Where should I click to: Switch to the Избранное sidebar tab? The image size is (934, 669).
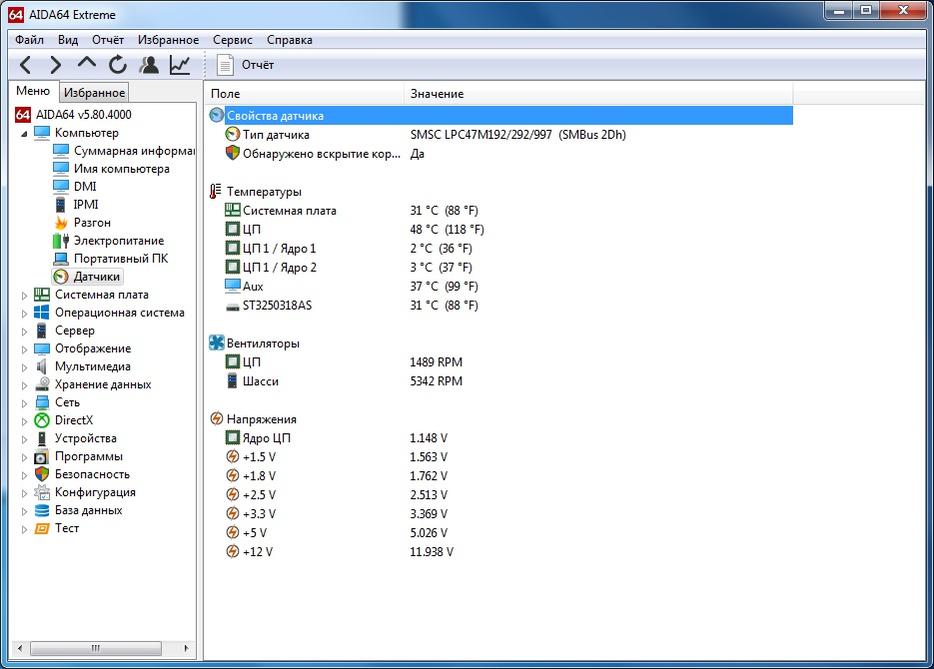94,92
